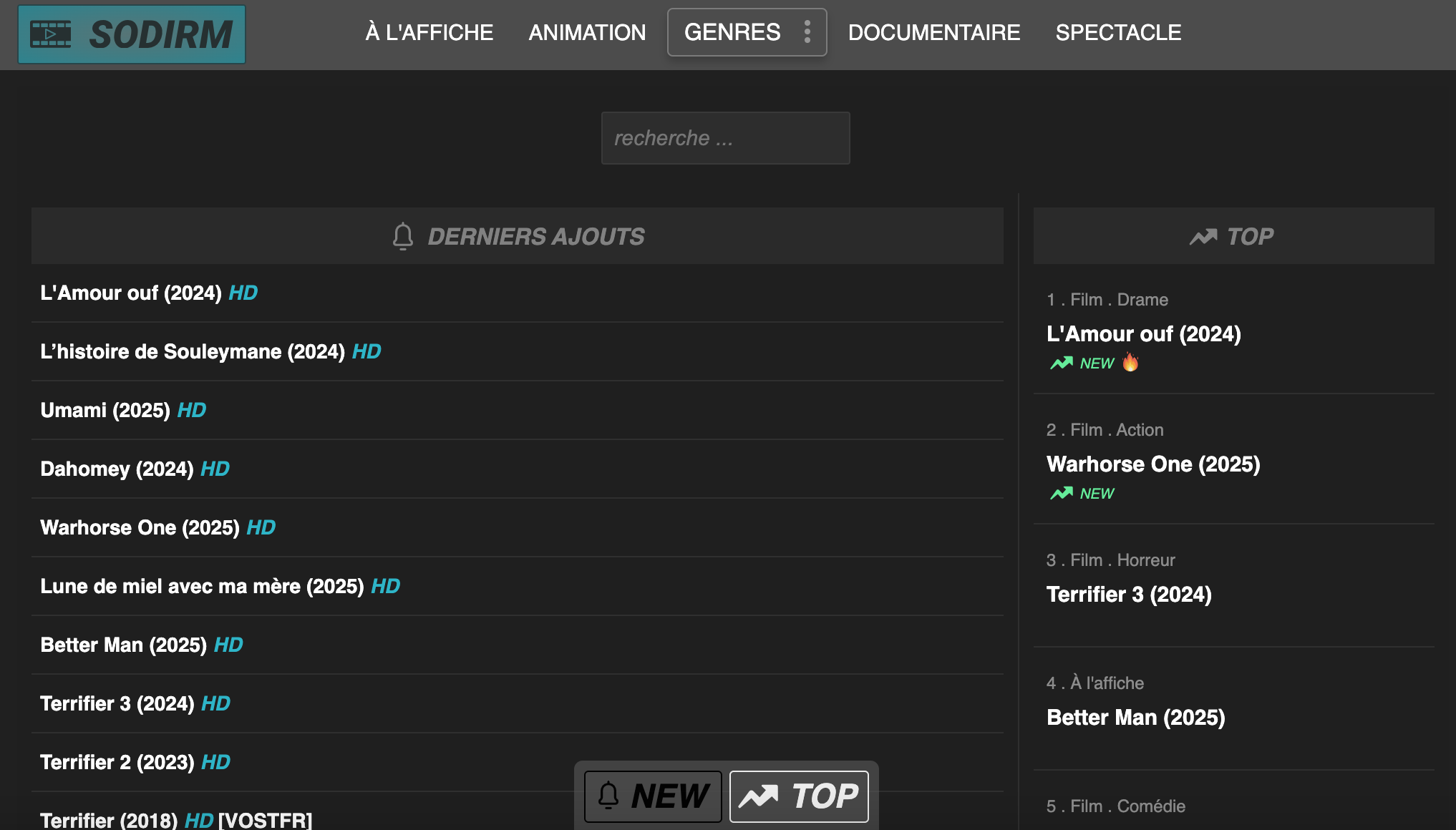Expand the GENRES dropdown menu
This screenshot has height=830, width=1456.
pos(732,32)
